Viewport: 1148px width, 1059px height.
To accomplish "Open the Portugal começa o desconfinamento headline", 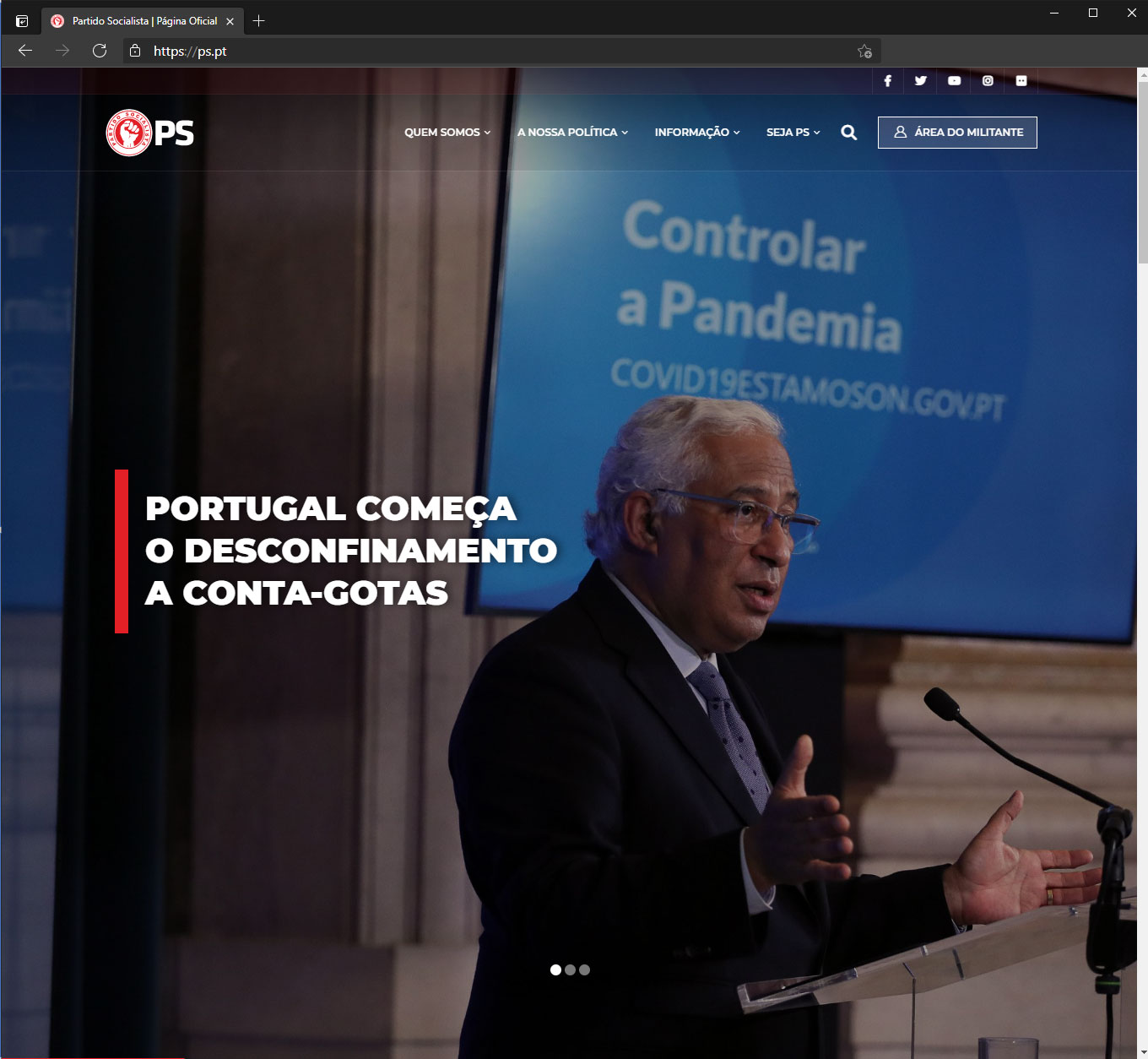I will (x=350, y=551).
